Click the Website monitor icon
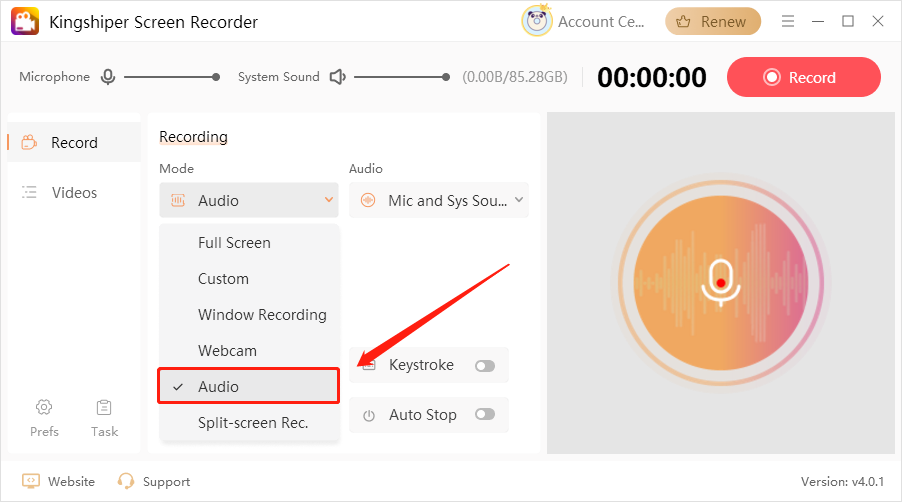Viewport: 902px width, 502px height. (x=30, y=481)
